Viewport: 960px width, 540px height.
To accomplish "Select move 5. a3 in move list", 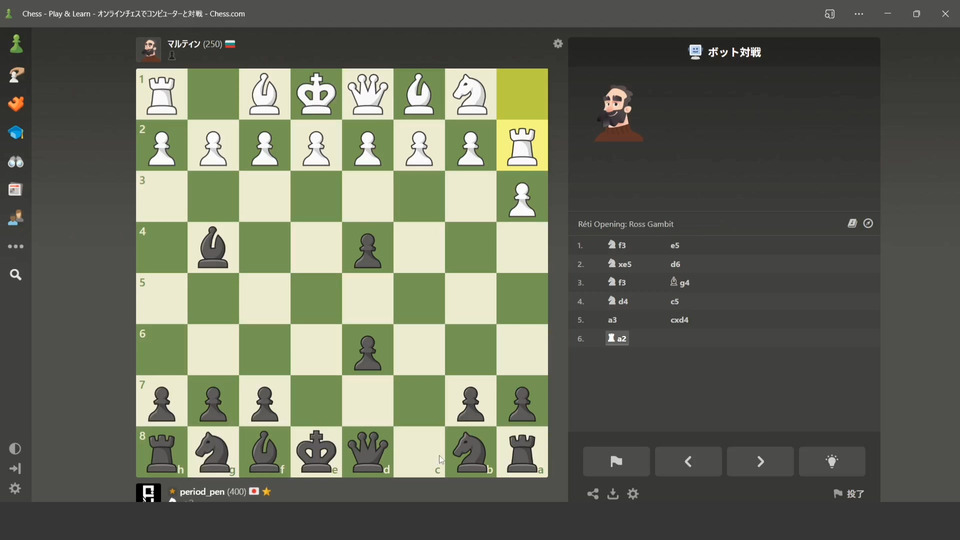I will click(612, 320).
